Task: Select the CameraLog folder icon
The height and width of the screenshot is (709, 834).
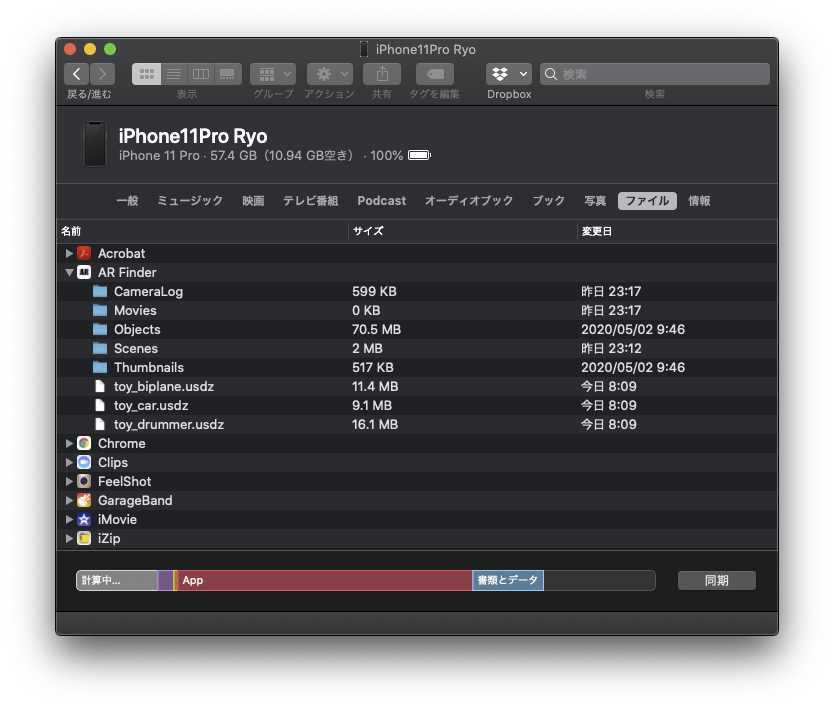Action: [100, 291]
